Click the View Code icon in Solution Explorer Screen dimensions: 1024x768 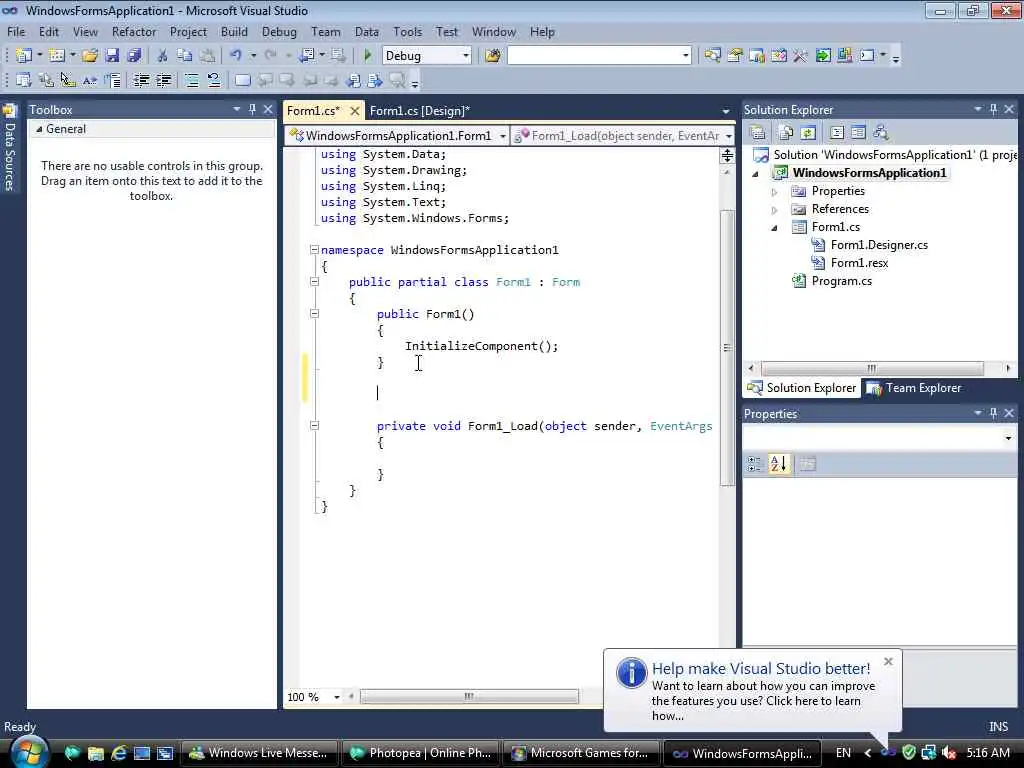coord(837,133)
